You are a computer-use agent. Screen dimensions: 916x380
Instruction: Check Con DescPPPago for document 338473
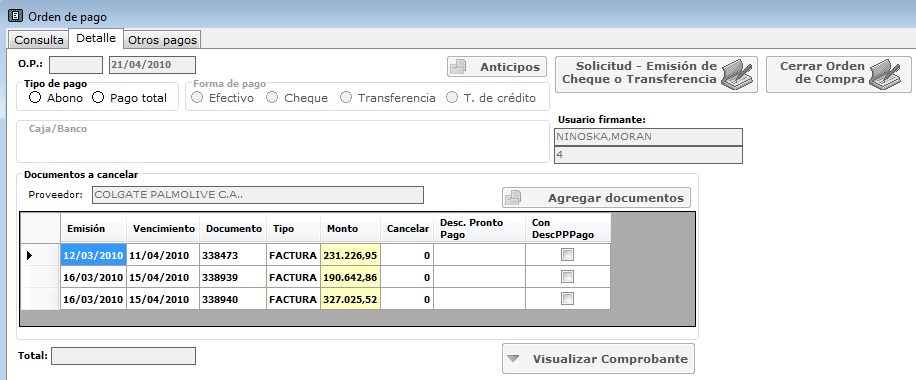[x=567, y=255]
